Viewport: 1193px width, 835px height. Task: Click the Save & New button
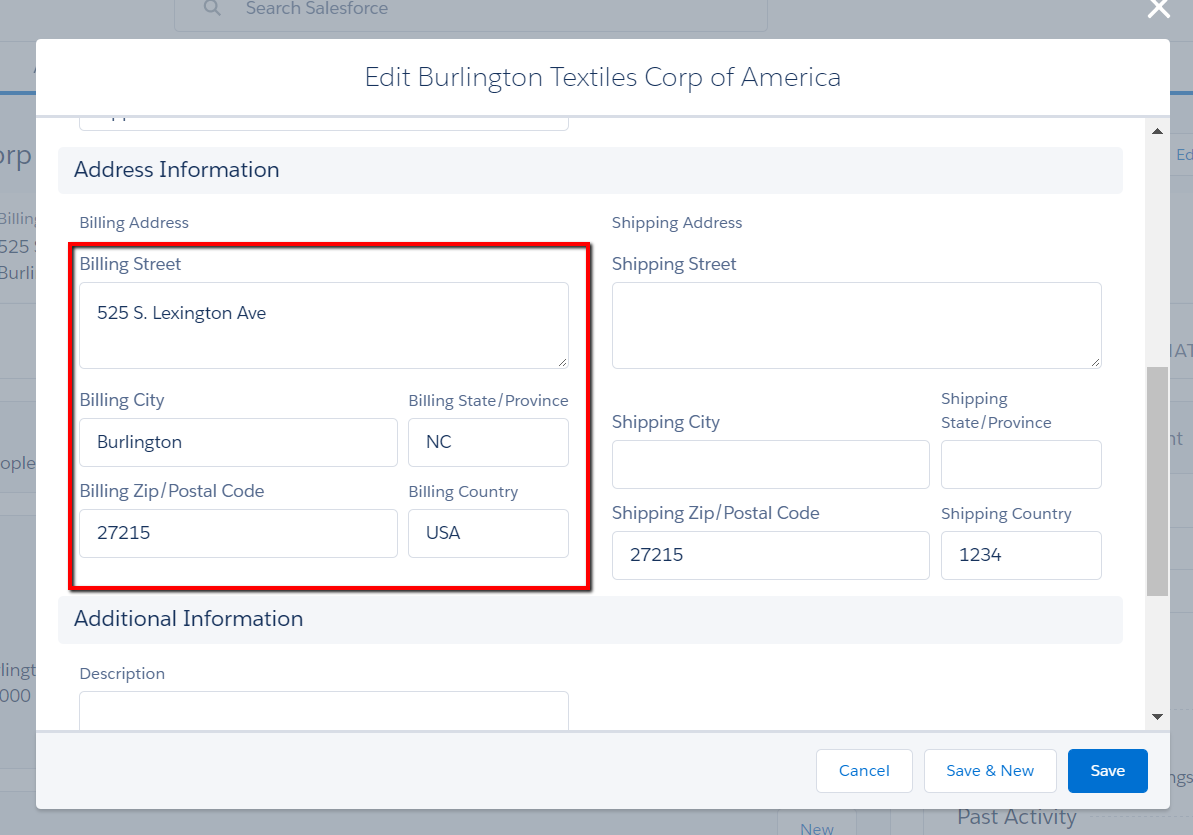pos(990,771)
